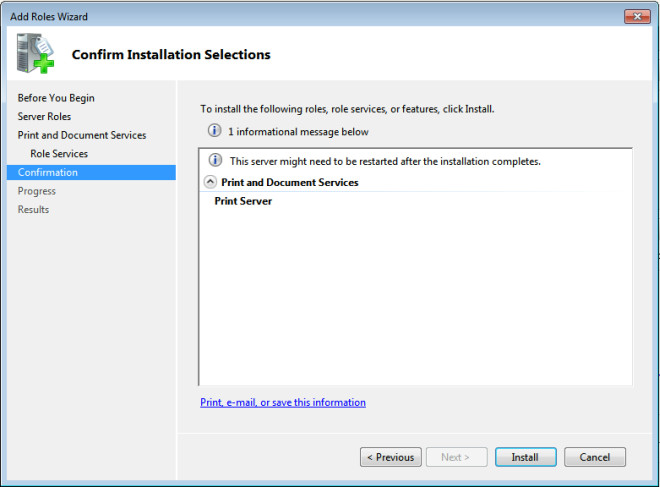Viewport: 660px width, 487px height.
Task: Close the Add Roles Wizard window
Action: tap(637, 16)
